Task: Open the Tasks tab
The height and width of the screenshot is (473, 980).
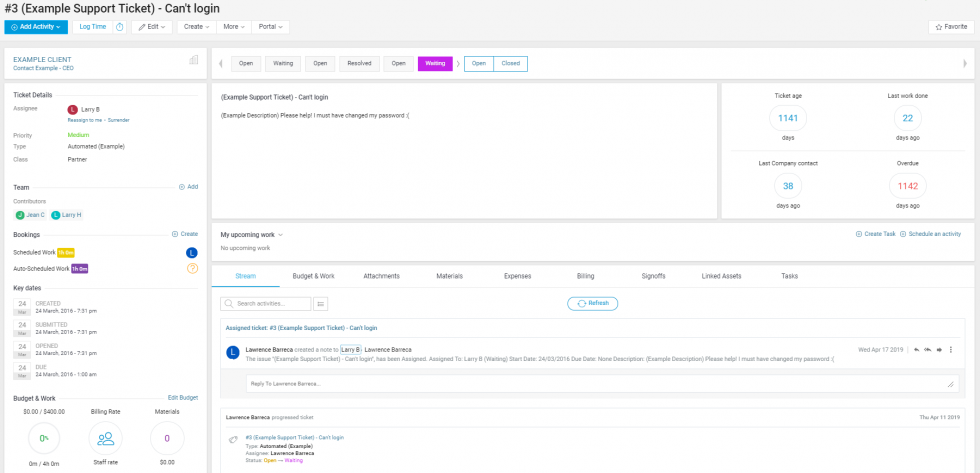Action: click(x=789, y=276)
